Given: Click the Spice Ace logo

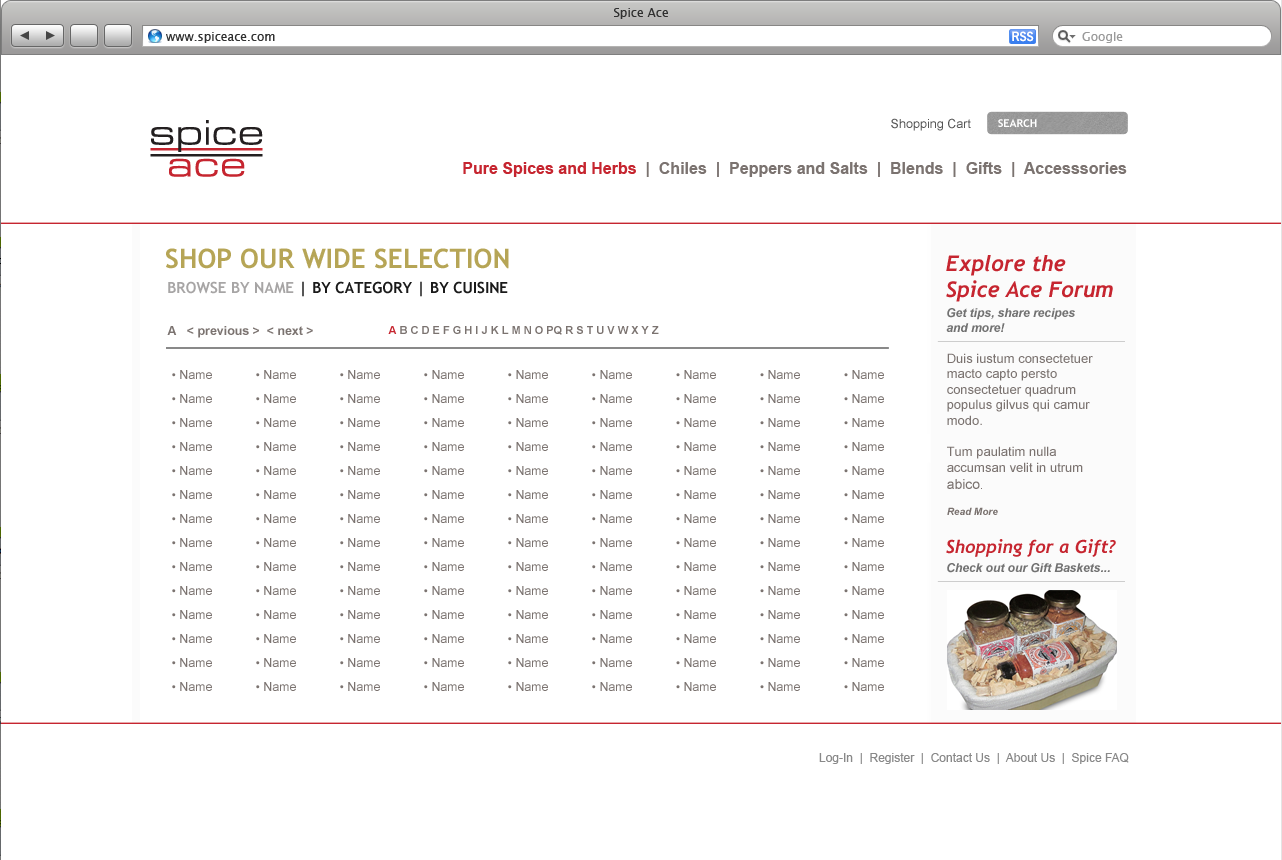Looking at the screenshot, I should (206, 150).
